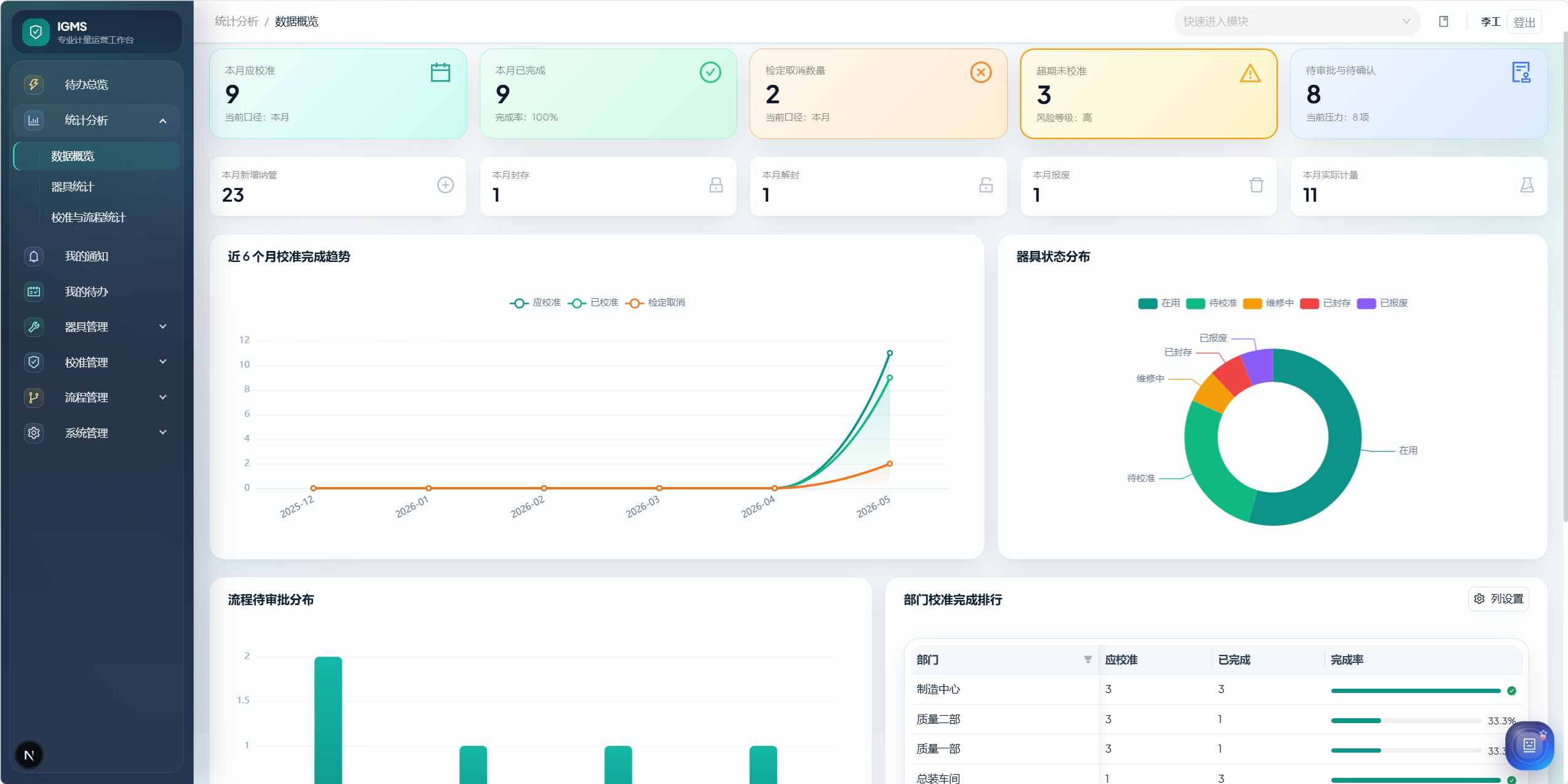This screenshot has width=1568, height=784.
Task: Toggle 应校准 series in trend legend
Action: point(535,303)
